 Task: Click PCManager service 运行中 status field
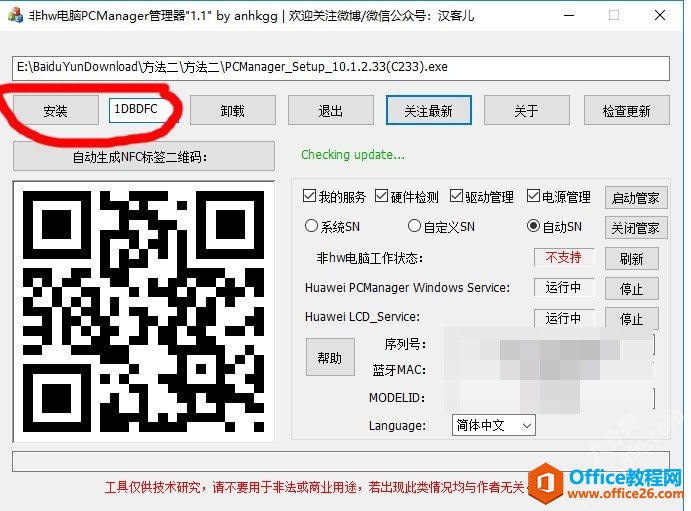tap(564, 288)
